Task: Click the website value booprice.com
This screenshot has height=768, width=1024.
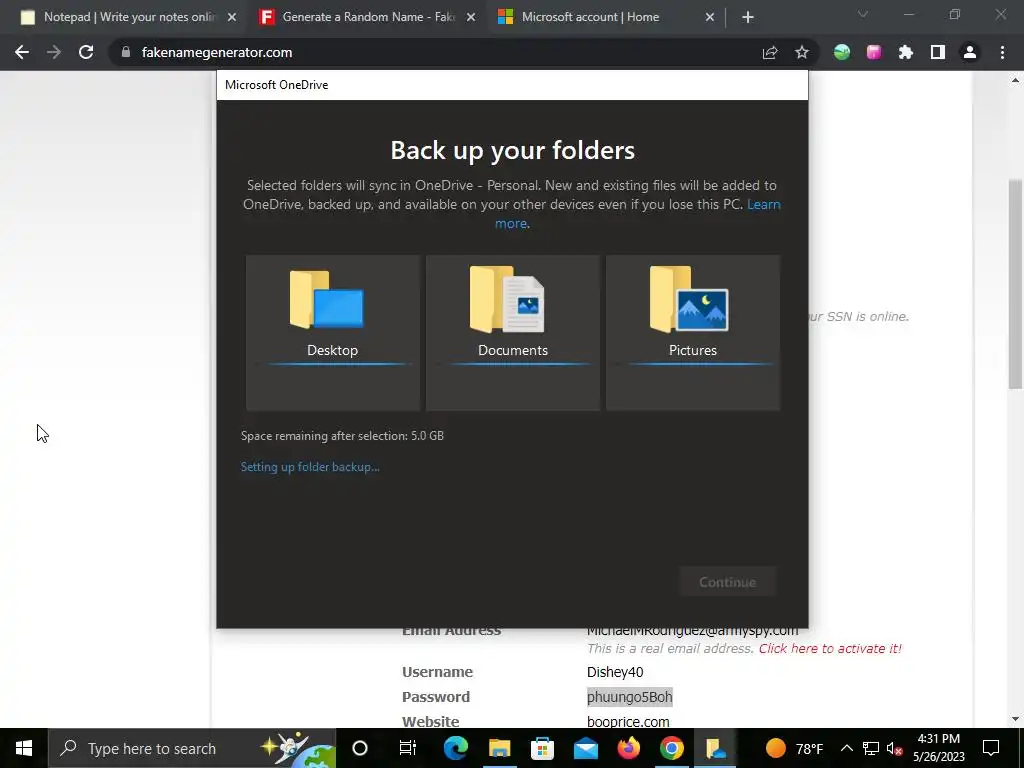Action: coord(628,722)
